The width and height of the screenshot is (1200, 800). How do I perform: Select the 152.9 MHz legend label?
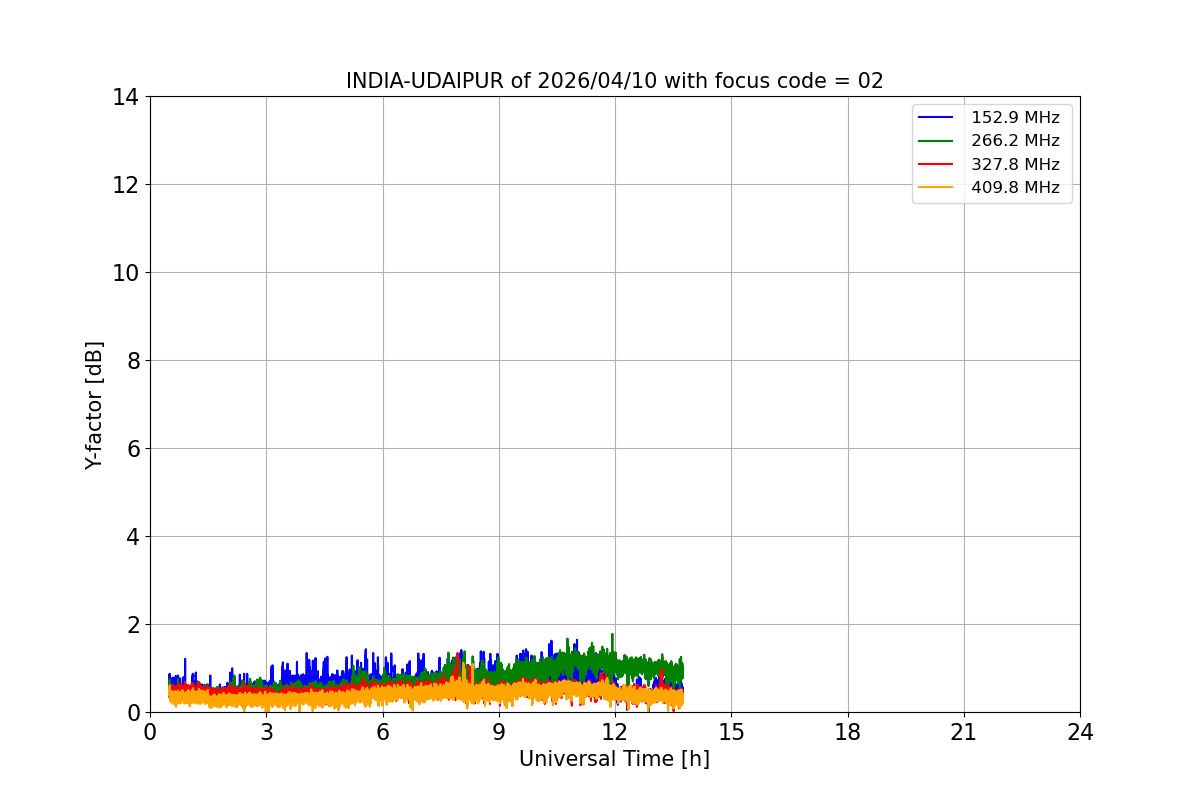(1015, 118)
